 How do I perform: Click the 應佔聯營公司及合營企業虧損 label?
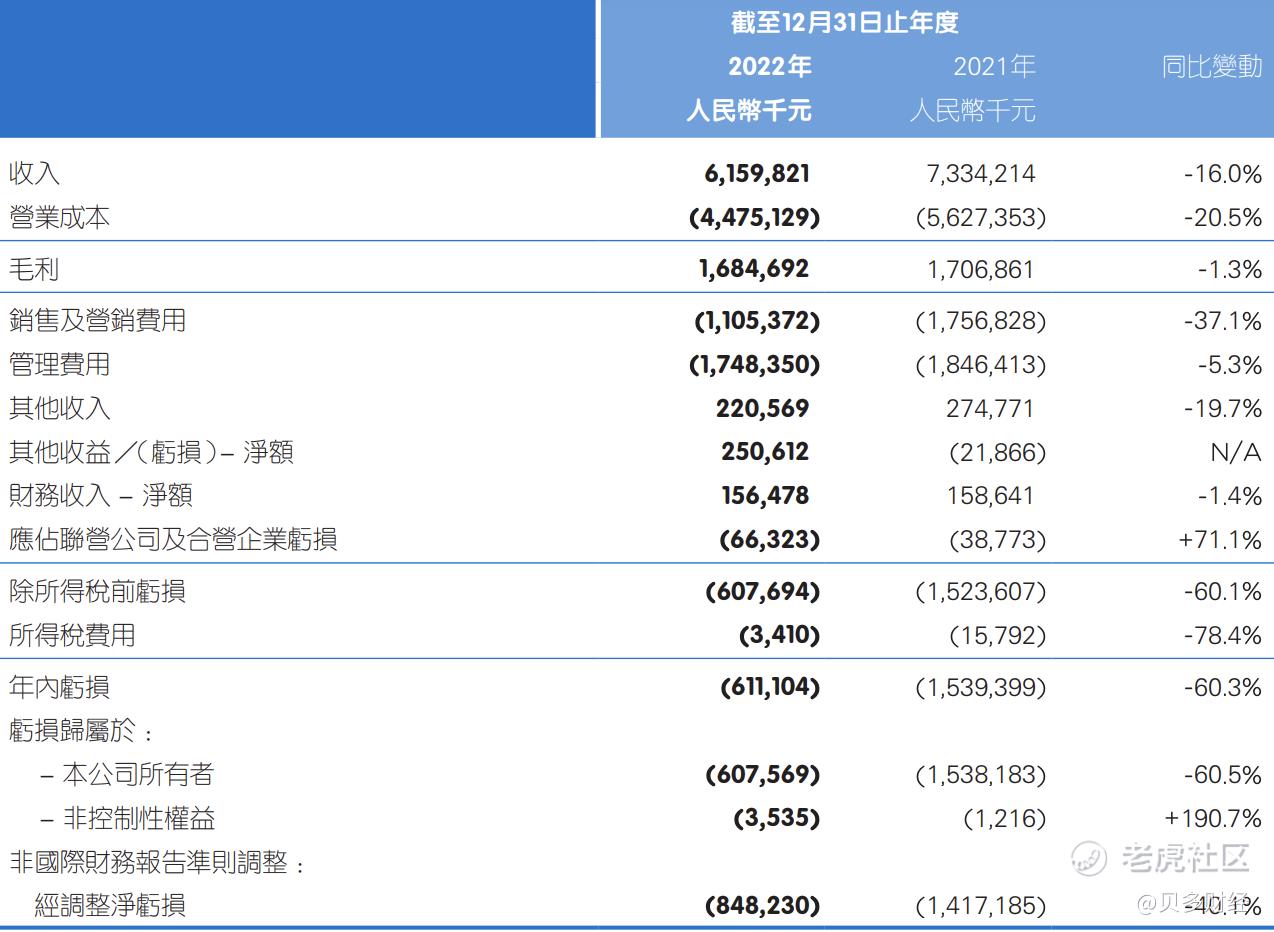point(172,540)
